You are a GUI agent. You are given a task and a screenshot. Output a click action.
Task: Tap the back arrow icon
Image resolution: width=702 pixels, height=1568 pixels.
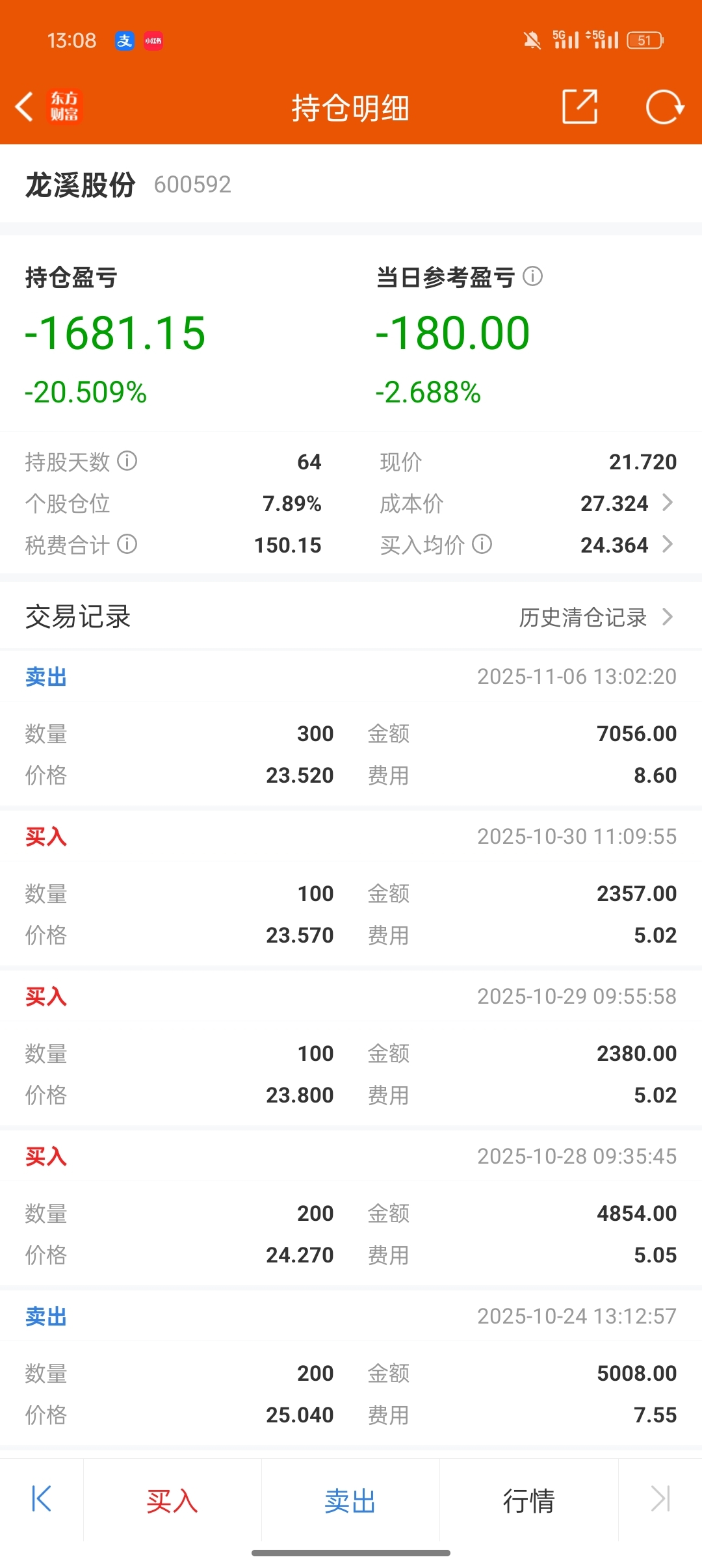25,107
